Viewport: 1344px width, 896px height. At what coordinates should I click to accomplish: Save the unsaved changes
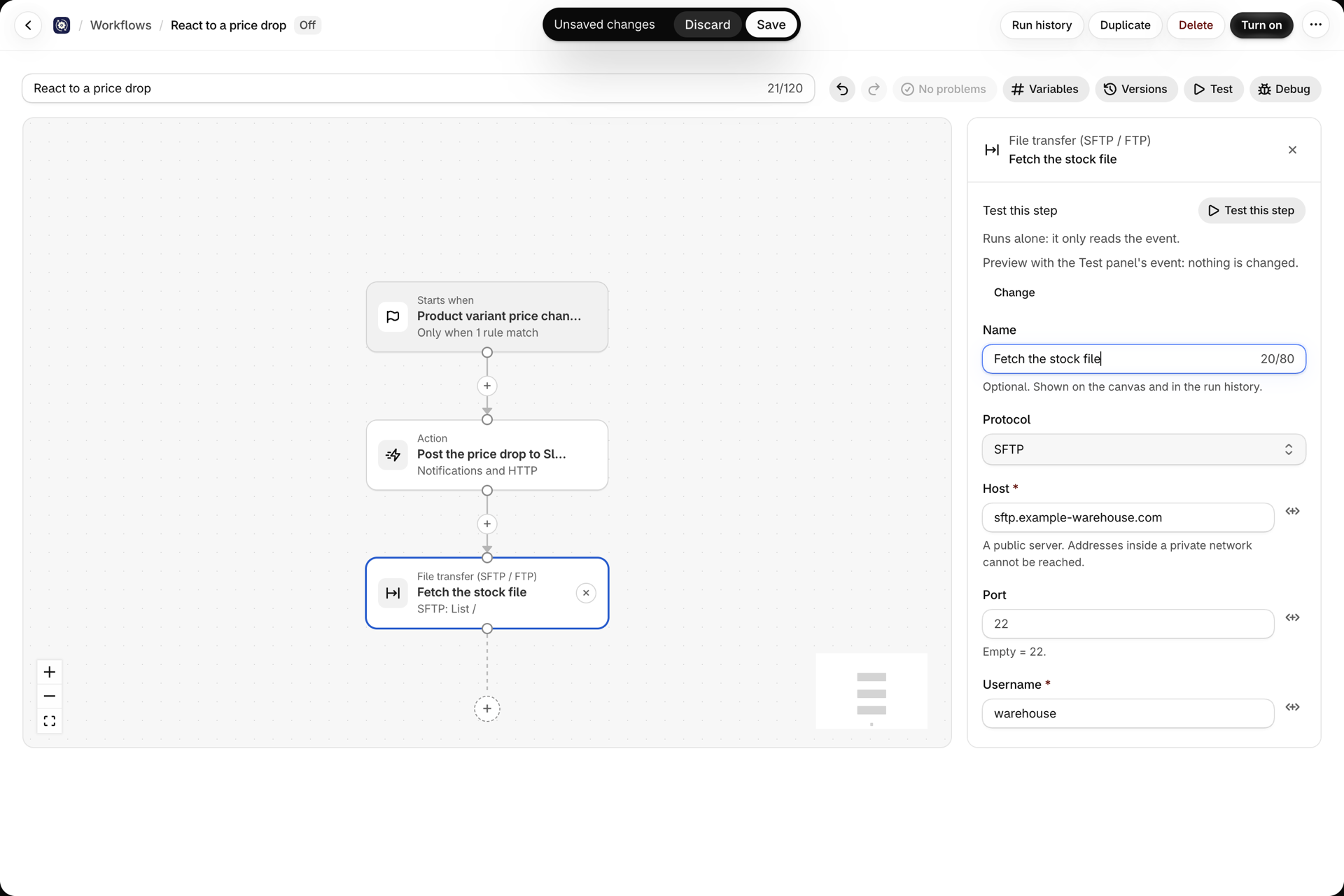click(771, 24)
